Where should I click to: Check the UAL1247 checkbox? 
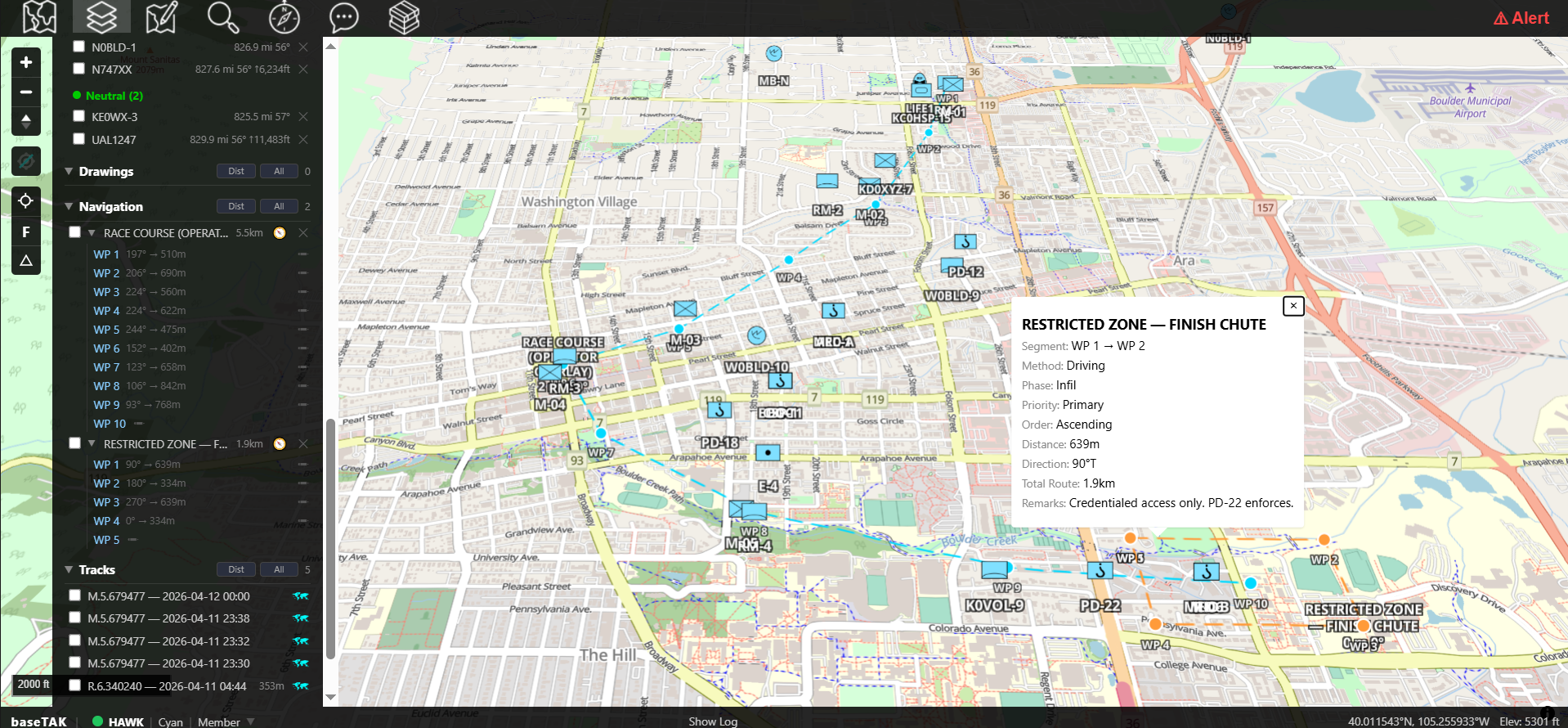coord(79,139)
